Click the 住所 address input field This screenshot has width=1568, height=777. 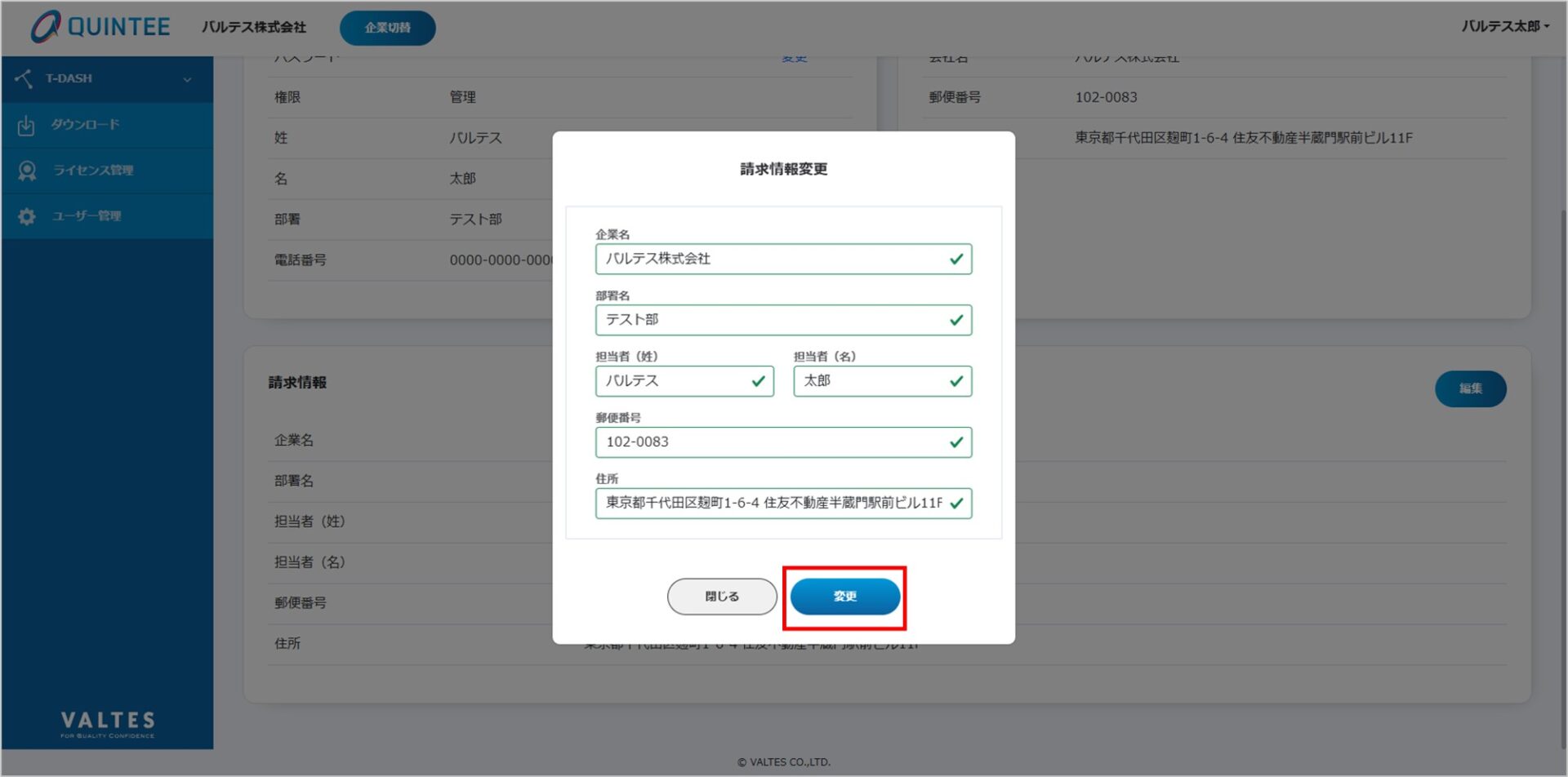point(772,504)
